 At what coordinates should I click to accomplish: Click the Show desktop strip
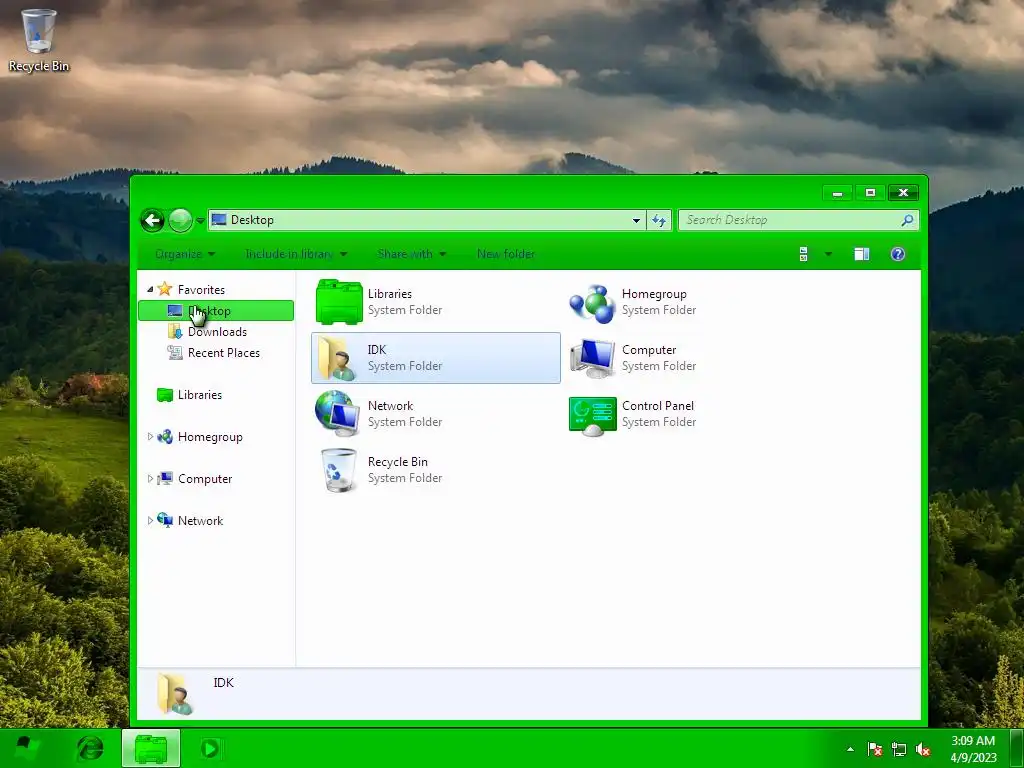1017,748
